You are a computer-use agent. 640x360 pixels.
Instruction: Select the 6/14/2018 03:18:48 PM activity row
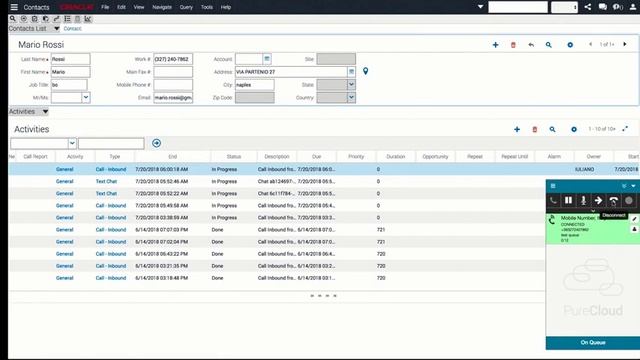tap(277, 278)
